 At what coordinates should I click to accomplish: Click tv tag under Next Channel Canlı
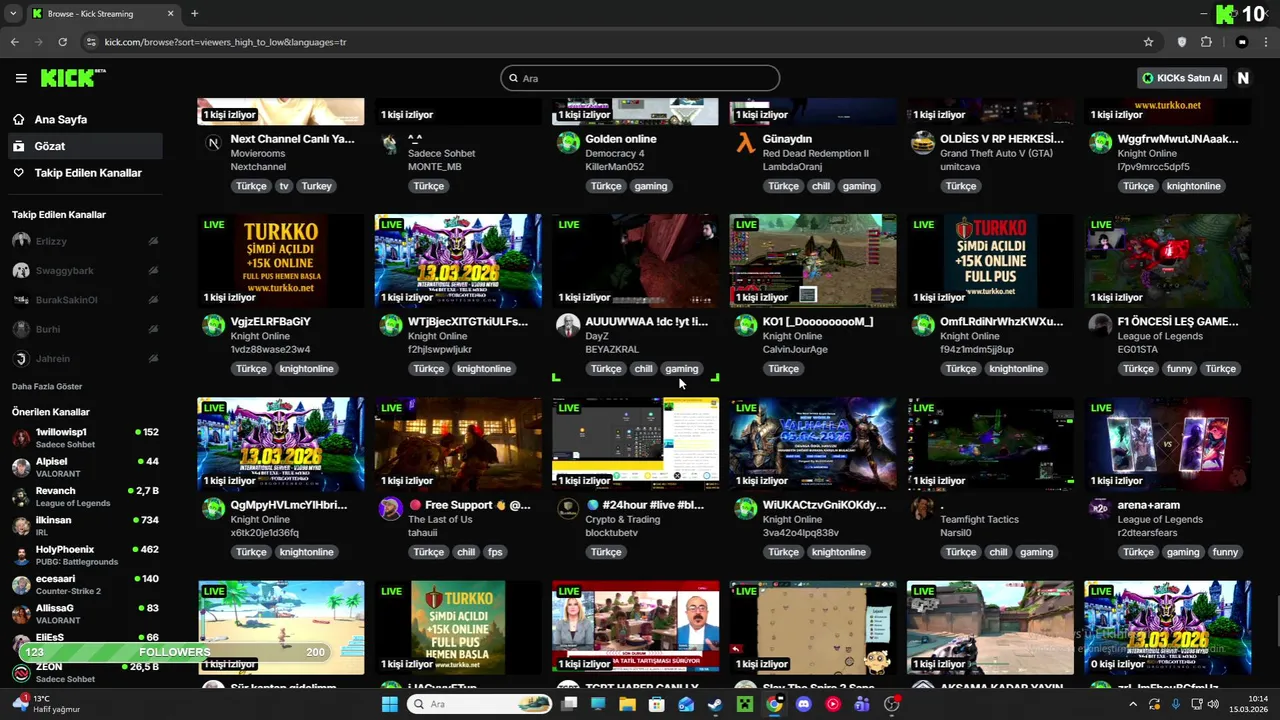point(284,186)
